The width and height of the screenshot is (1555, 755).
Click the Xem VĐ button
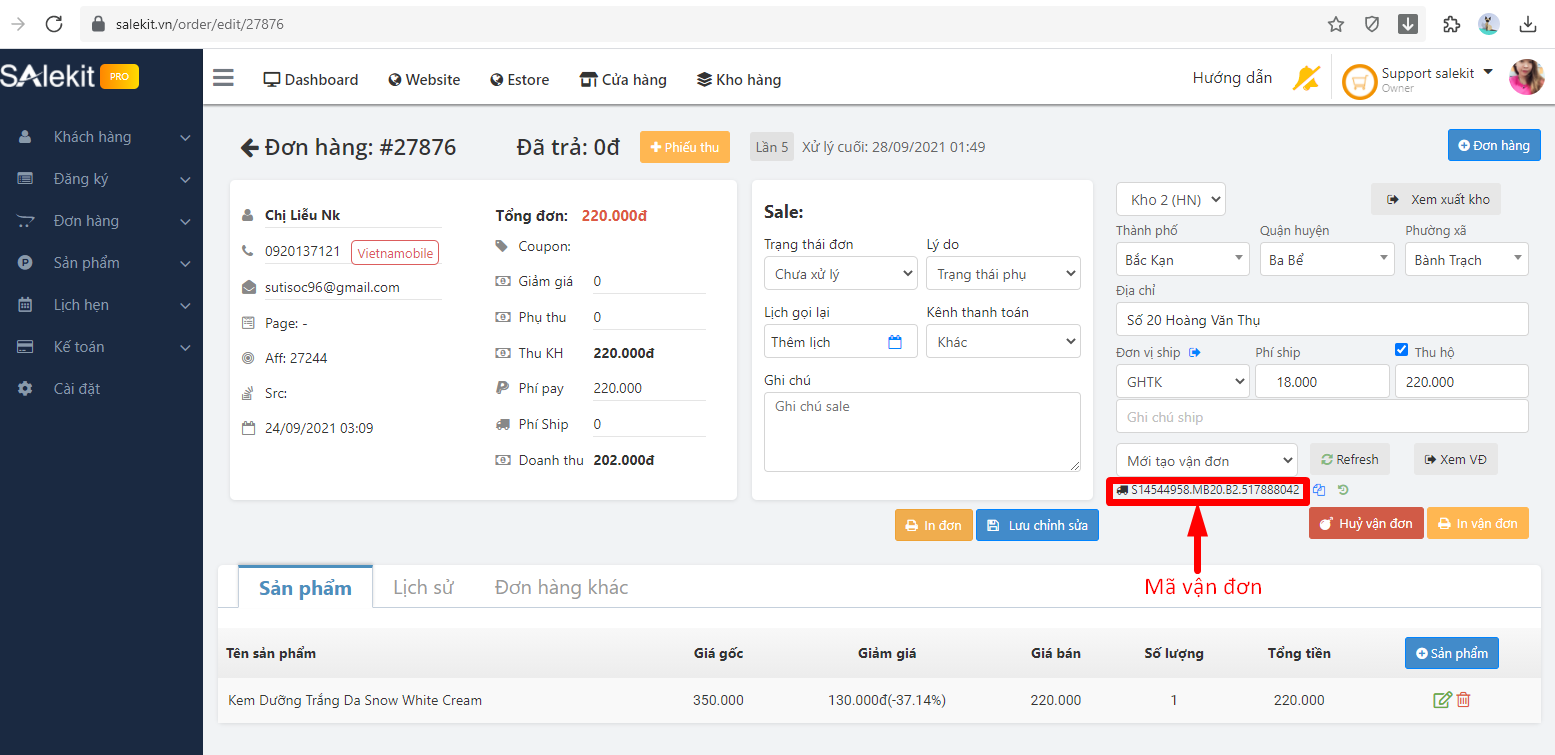(x=1456, y=459)
